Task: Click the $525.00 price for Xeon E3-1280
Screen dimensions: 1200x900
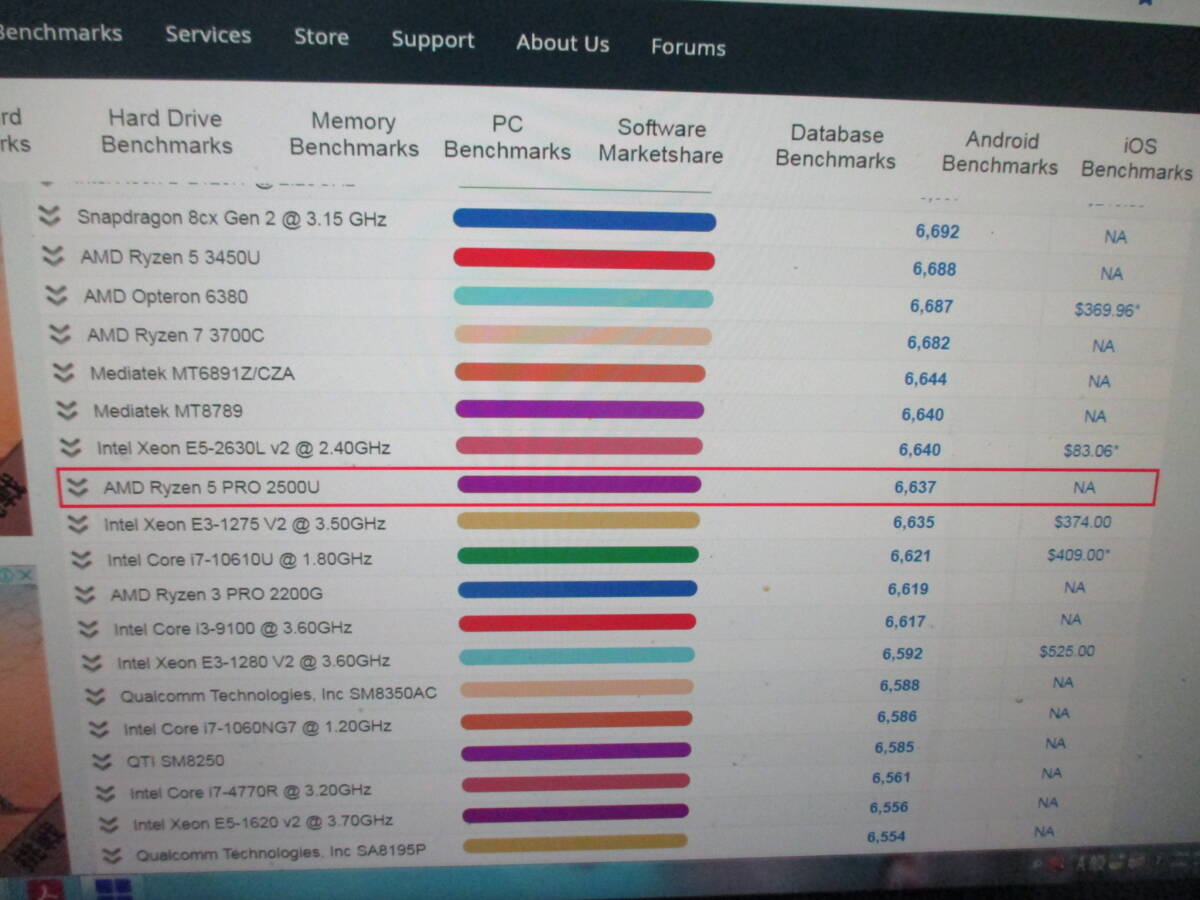Action: tap(1067, 651)
